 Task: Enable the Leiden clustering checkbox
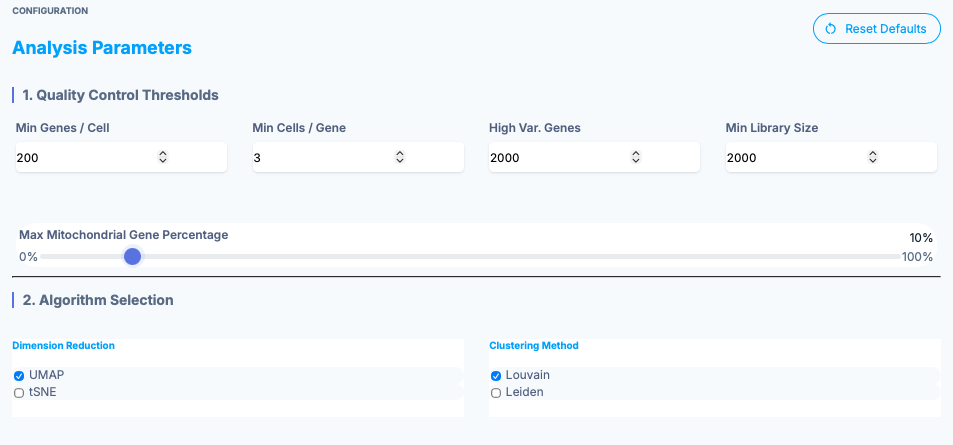pyautogui.click(x=496, y=393)
